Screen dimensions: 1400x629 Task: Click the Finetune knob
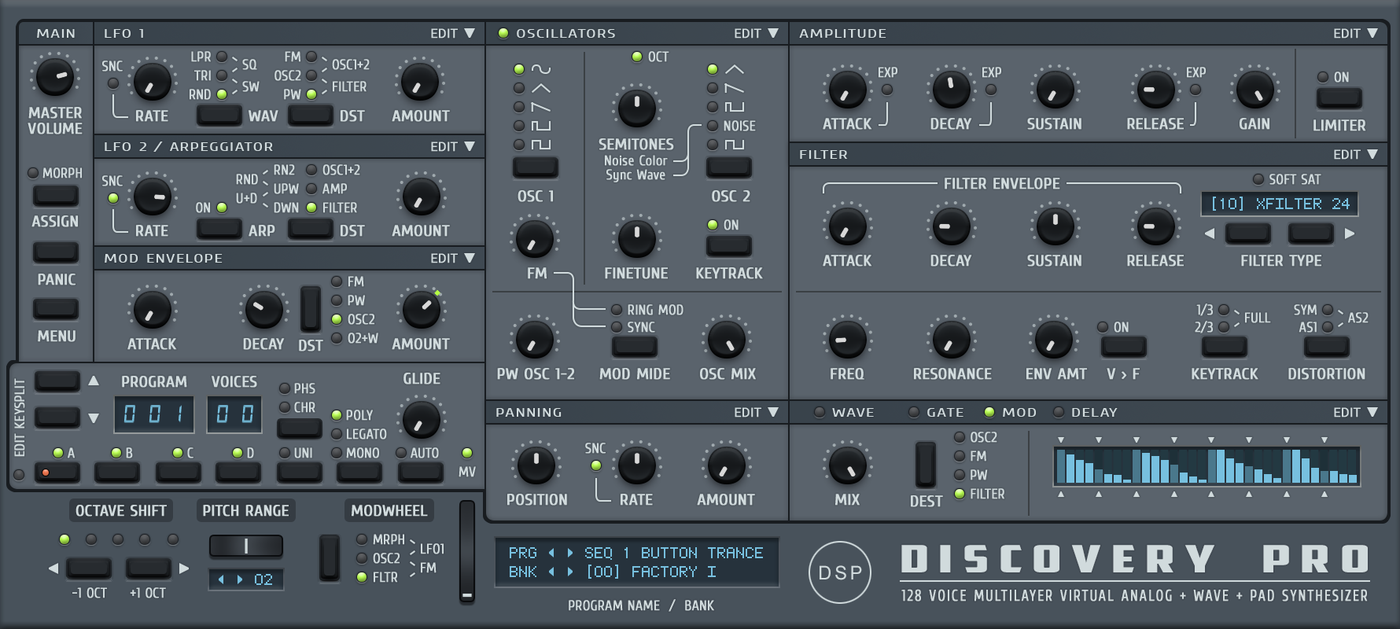click(x=636, y=238)
